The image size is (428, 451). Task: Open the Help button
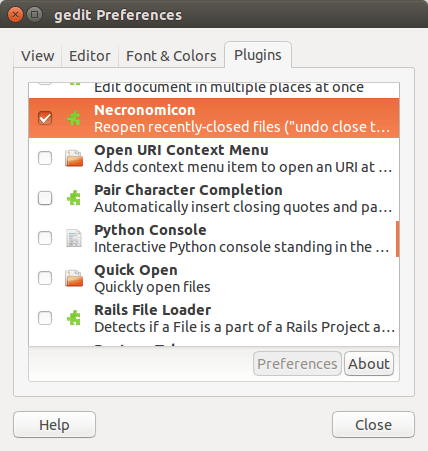coord(54,425)
